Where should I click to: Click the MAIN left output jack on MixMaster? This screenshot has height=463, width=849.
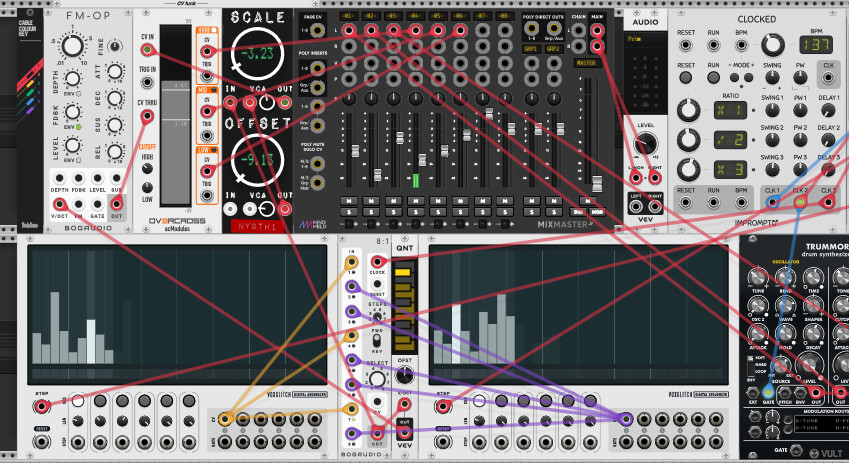click(x=597, y=30)
